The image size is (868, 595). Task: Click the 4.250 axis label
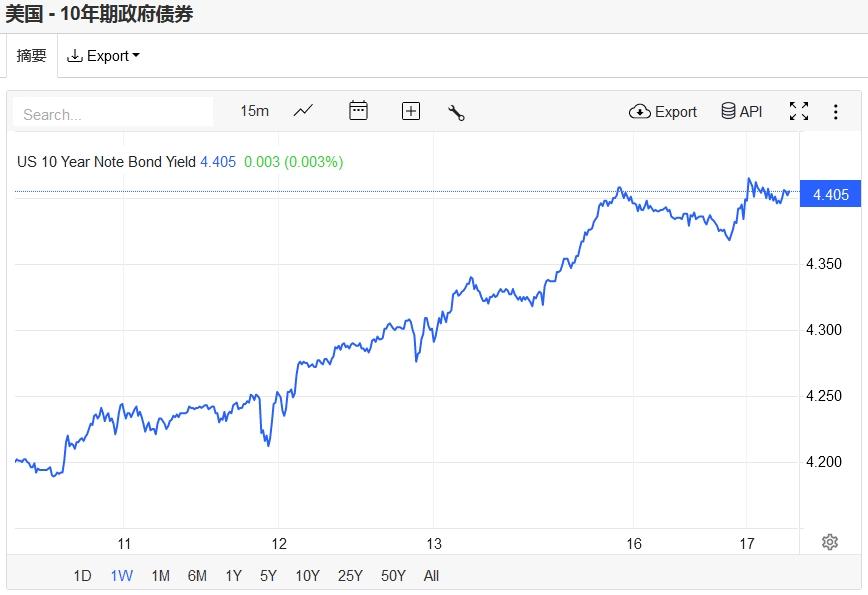pos(824,396)
